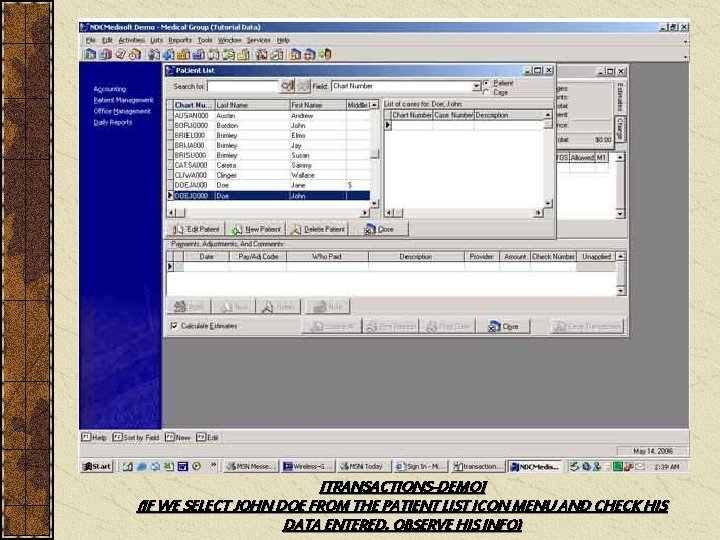Viewport: 720px width, 540px height.
Task: Click the search lookup icon beside Search field
Action: pos(287,86)
